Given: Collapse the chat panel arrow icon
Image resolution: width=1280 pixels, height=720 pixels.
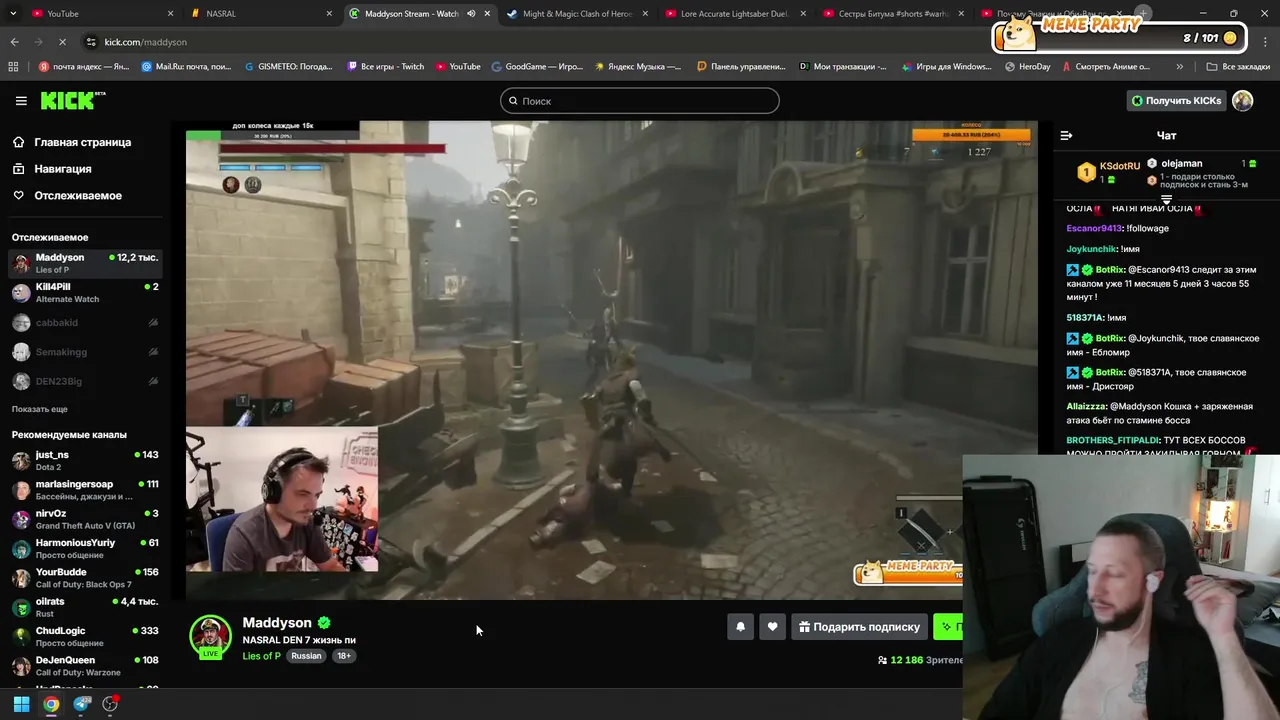Looking at the screenshot, I should [x=1066, y=135].
